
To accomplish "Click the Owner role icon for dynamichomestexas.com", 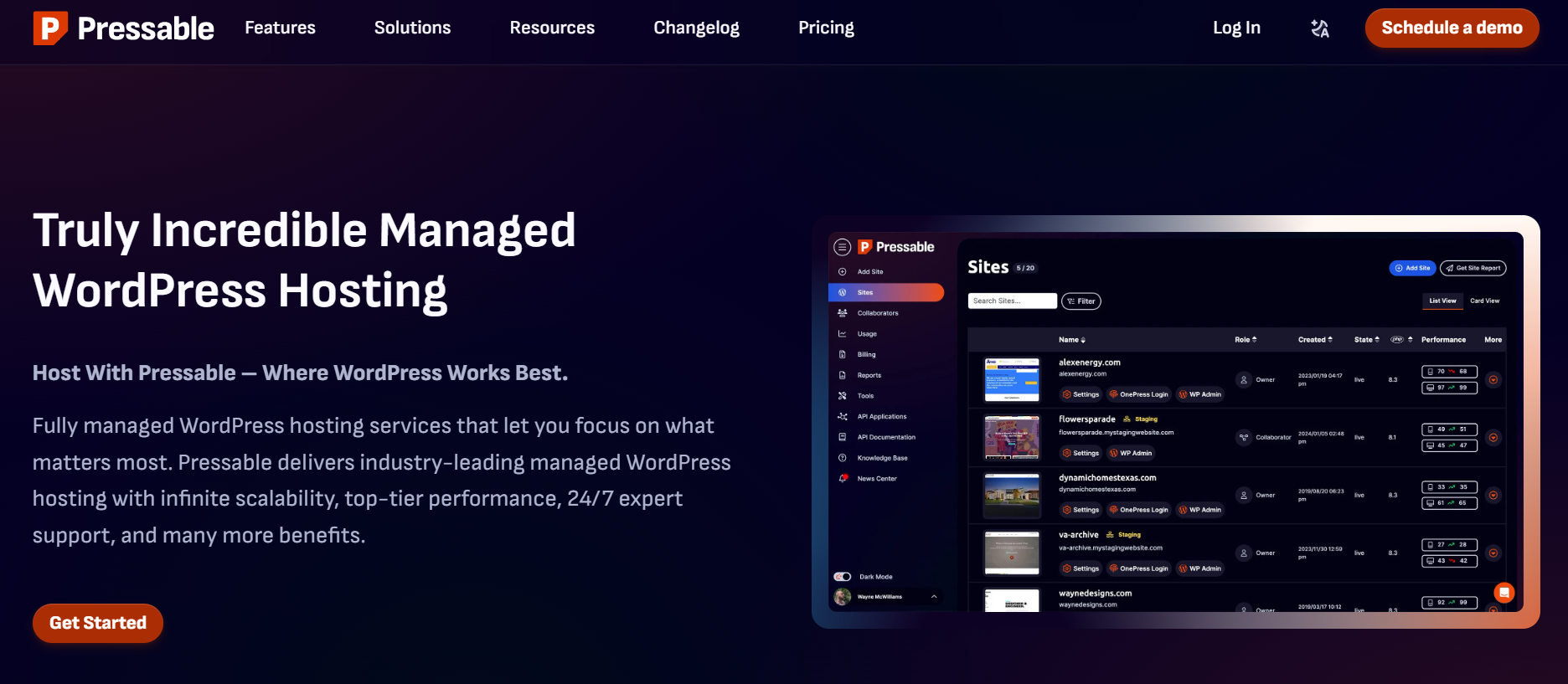I will tap(1244, 496).
